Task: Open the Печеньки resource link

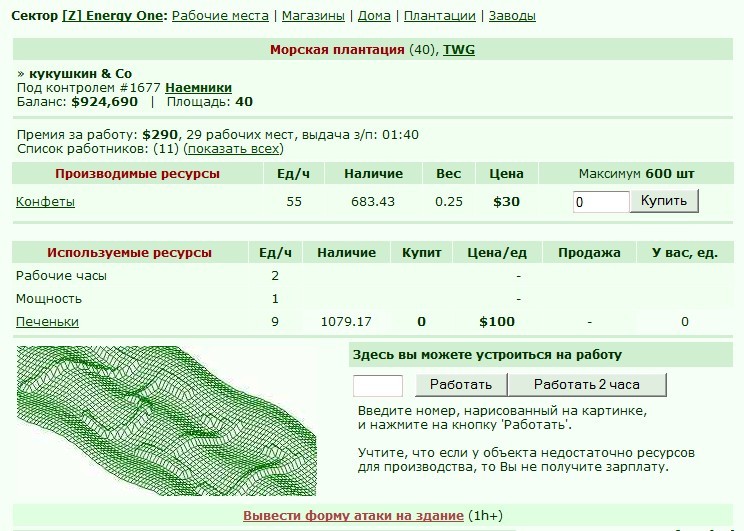Action: pos(47,322)
